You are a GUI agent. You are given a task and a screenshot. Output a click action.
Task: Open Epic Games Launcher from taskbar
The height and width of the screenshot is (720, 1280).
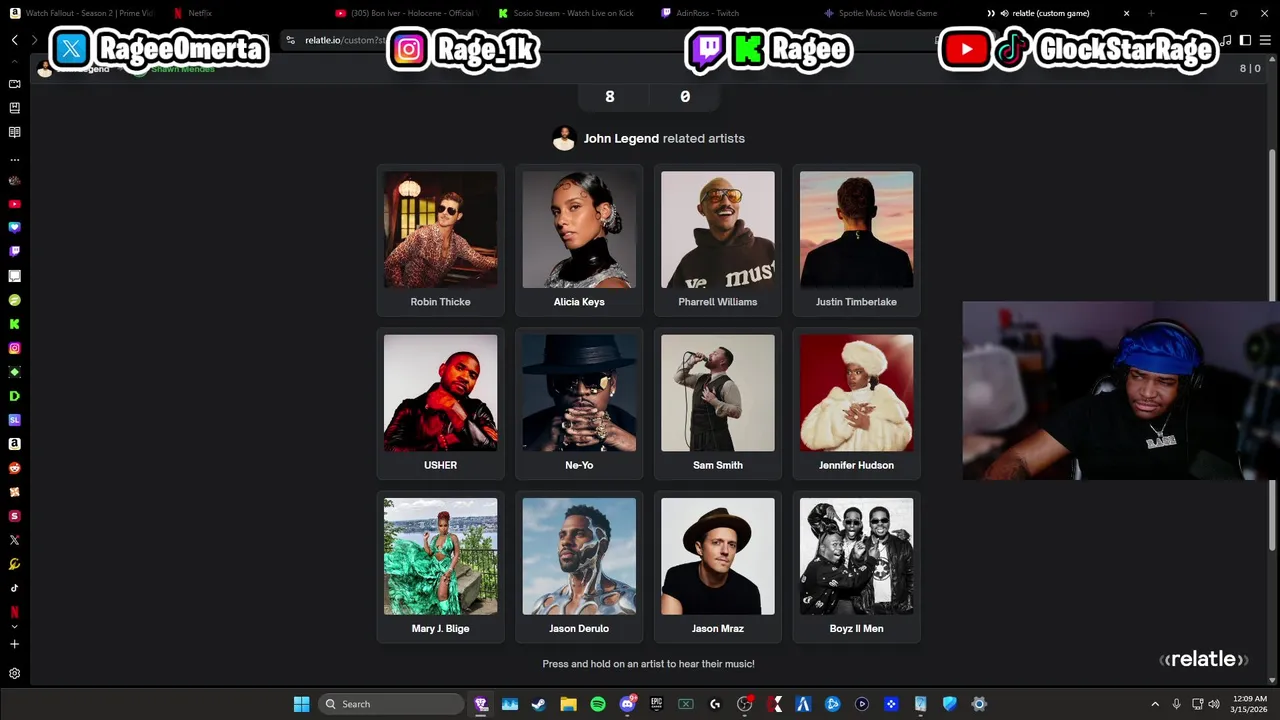tap(656, 704)
